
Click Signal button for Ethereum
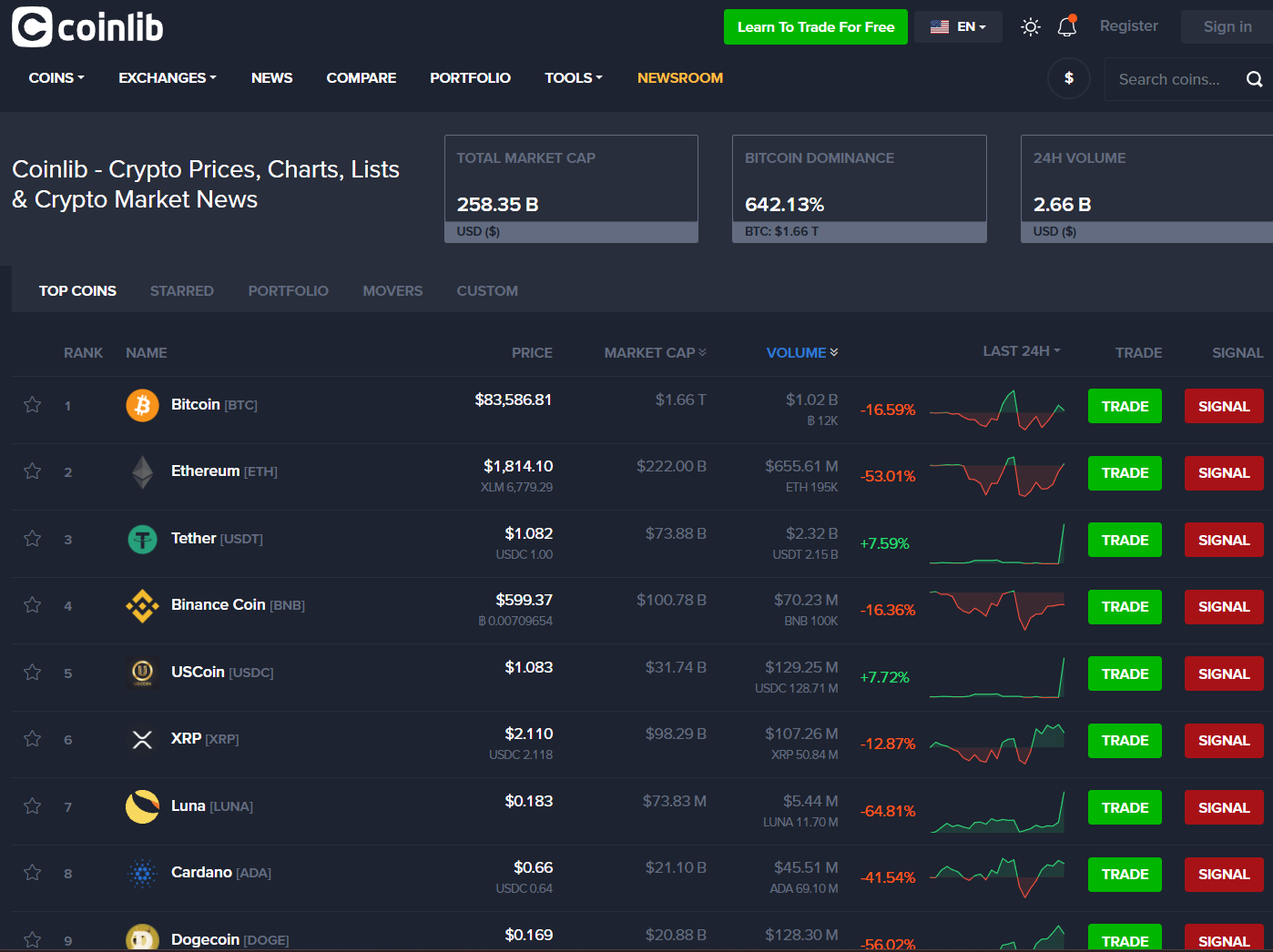click(1224, 473)
